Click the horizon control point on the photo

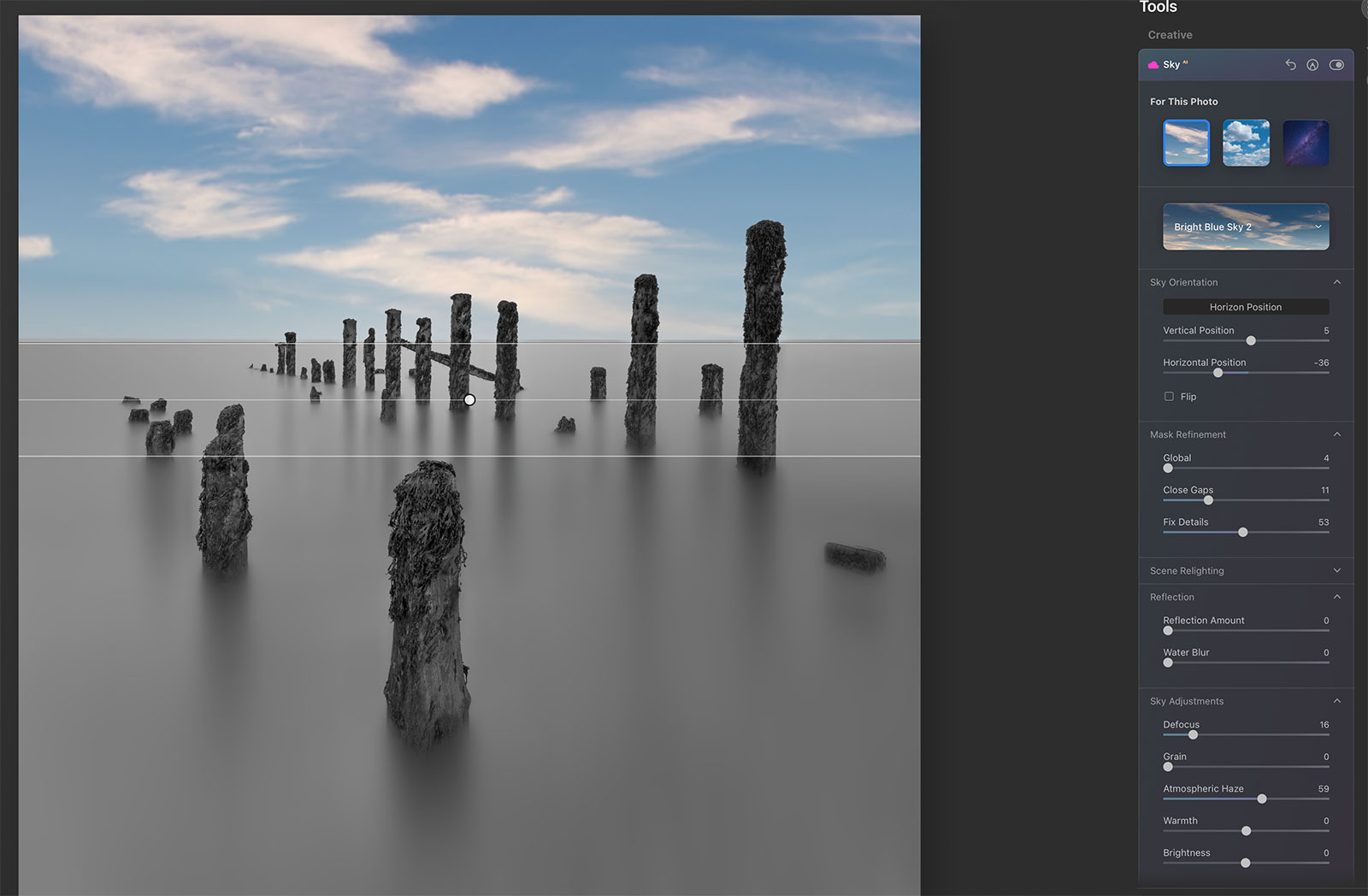click(469, 400)
